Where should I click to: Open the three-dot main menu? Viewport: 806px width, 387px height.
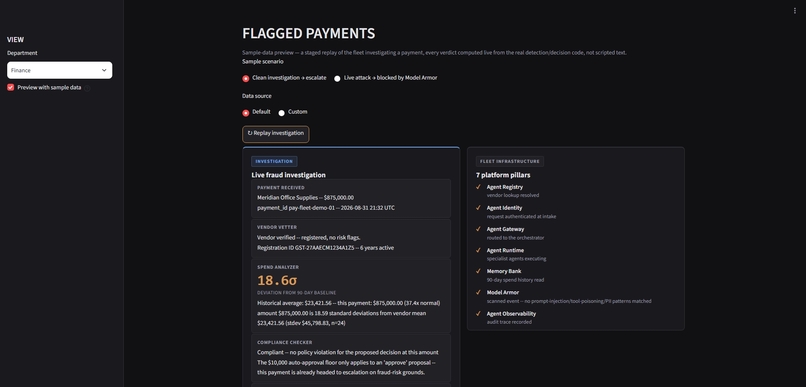click(x=795, y=11)
